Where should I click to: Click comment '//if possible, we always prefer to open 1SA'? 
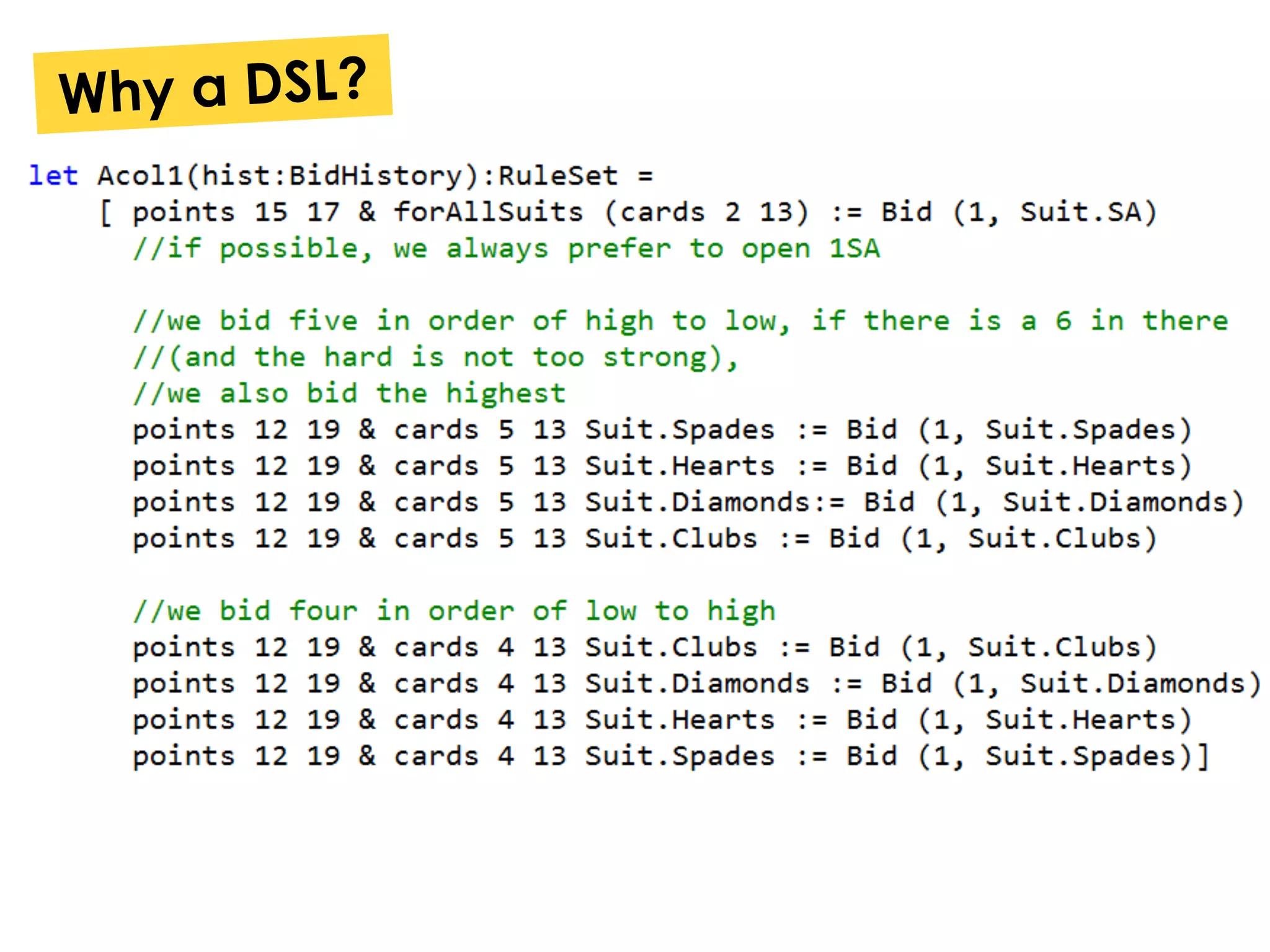506,249
